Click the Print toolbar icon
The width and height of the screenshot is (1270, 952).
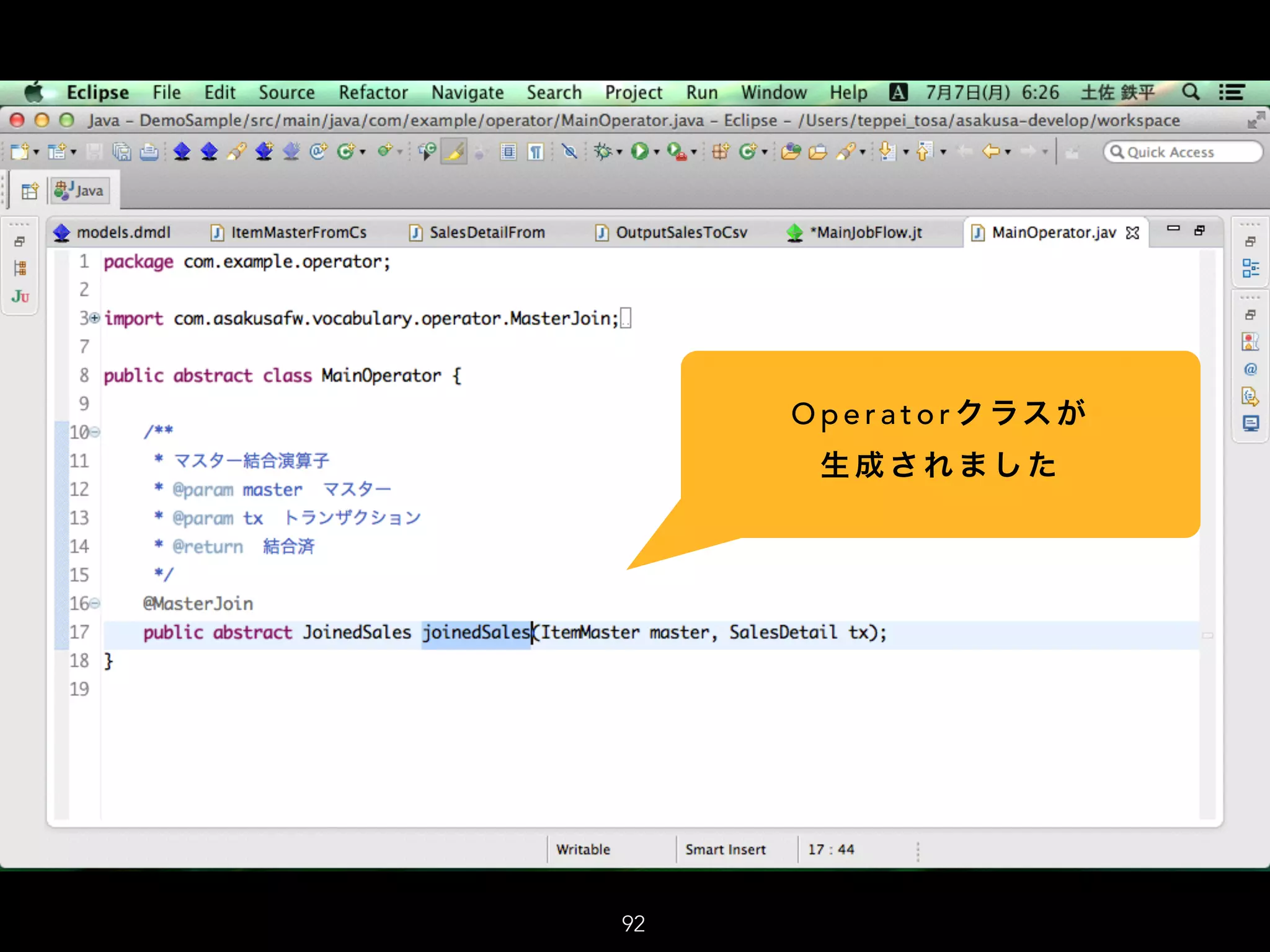click(x=149, y=152)
